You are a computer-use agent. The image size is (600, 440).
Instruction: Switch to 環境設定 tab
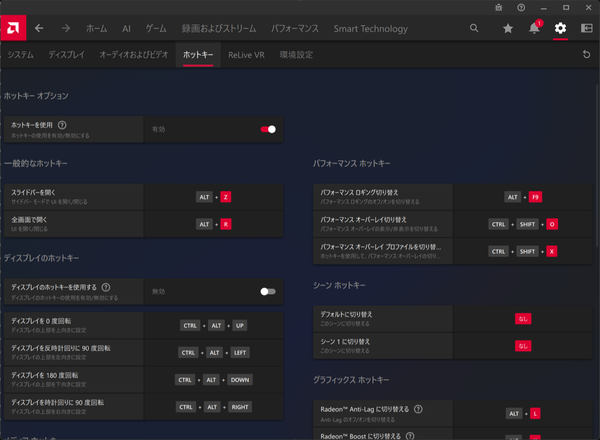click(296, 55)
